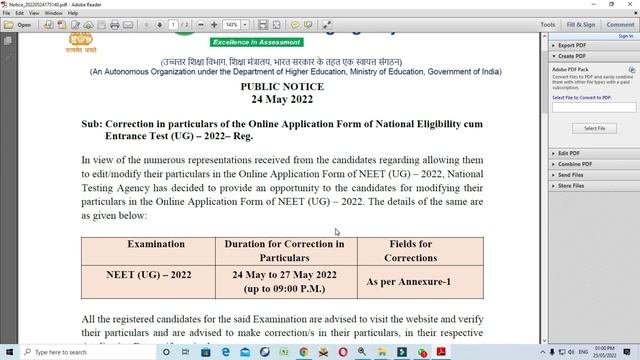
Task: Expand the Edit PDF section
Action: coord(594,153)
